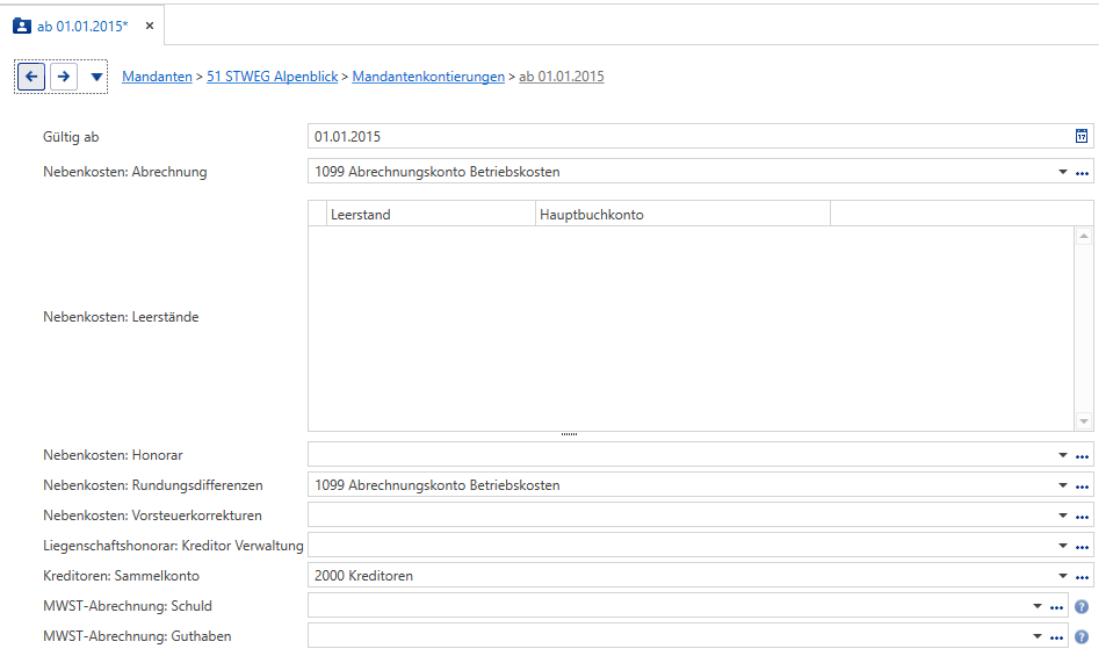This screenshot has height=649, width=1099.
Task: Open the Mandantenkontierungen breadcrumb link
Action: [428, 76]
